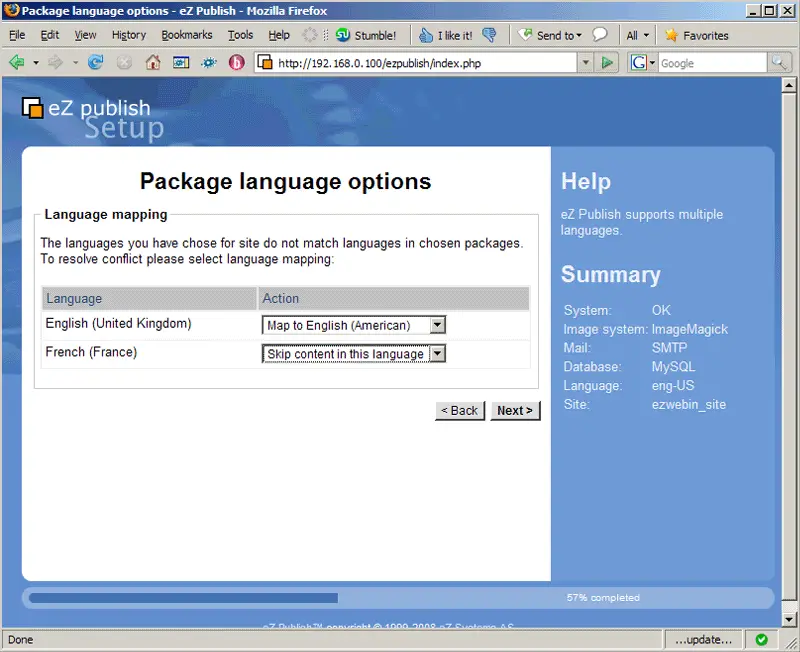The width and height of the screenshot is (800, 652).
Task: Open the French (France) action dropdown
Action: click(x=354, y=354)
